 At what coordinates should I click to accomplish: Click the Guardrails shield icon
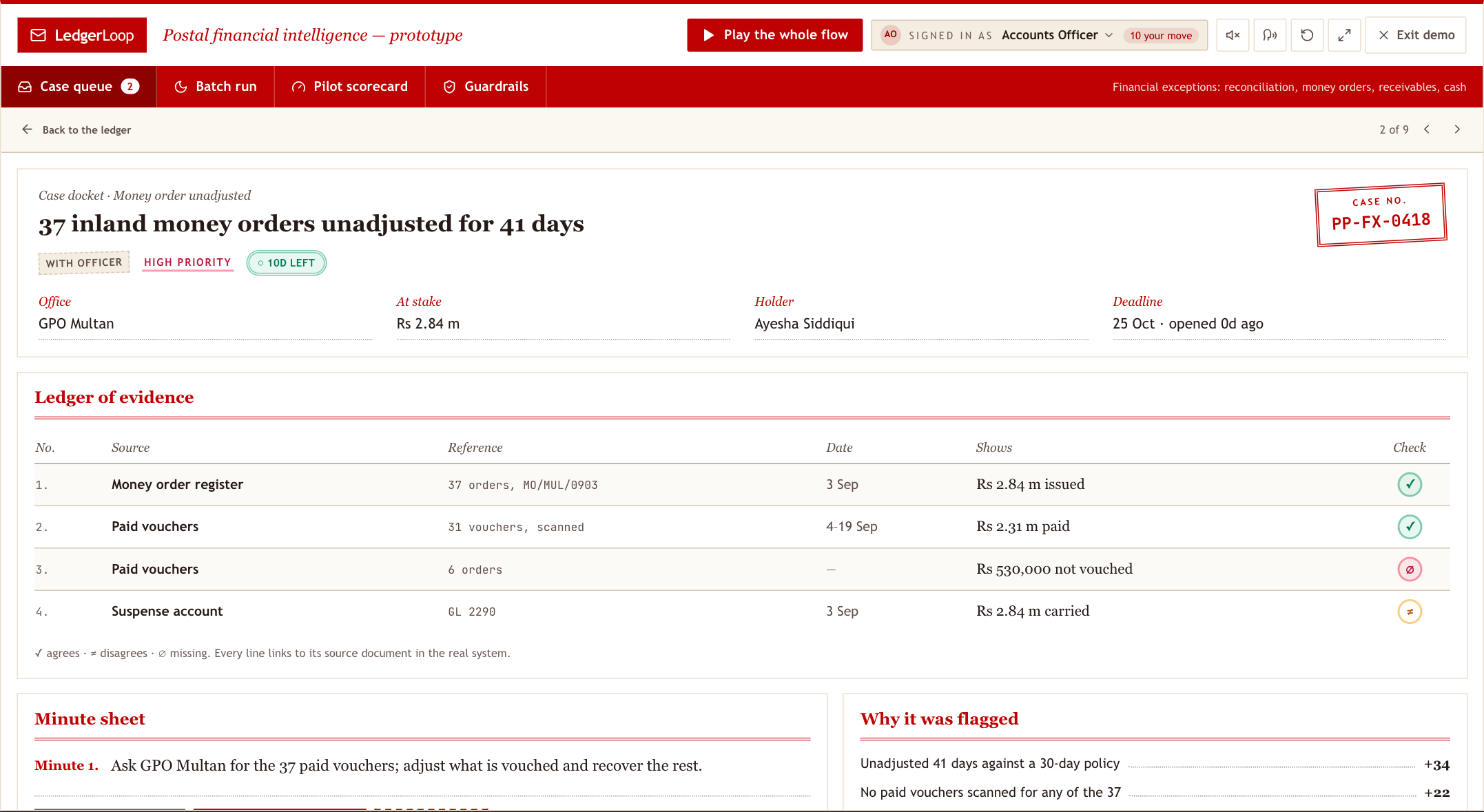[x=450, y=87]
